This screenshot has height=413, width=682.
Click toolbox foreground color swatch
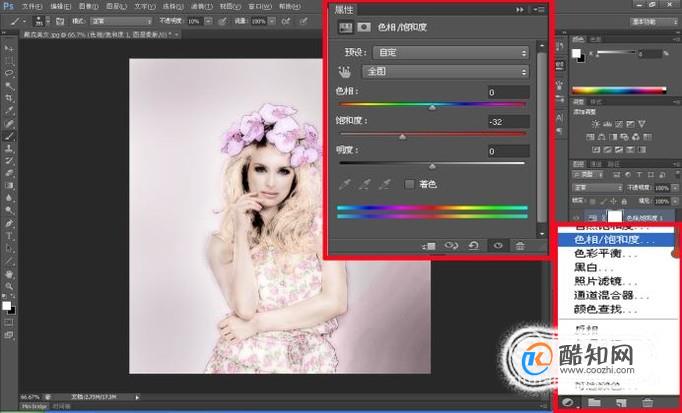pyautogui.click(x=7, y=306)
